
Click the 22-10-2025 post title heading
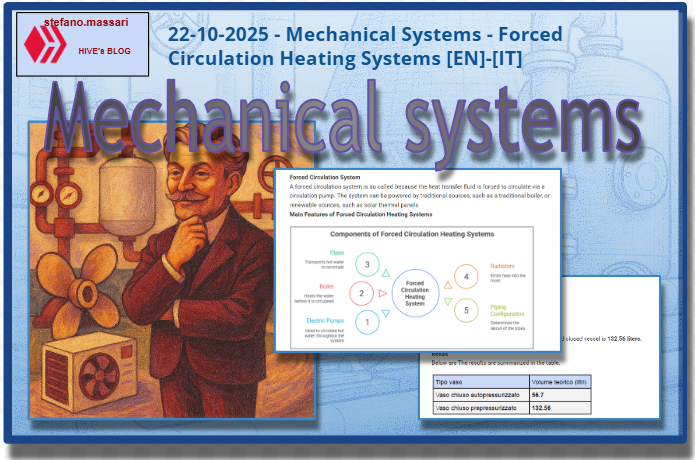tap(365, 47)
